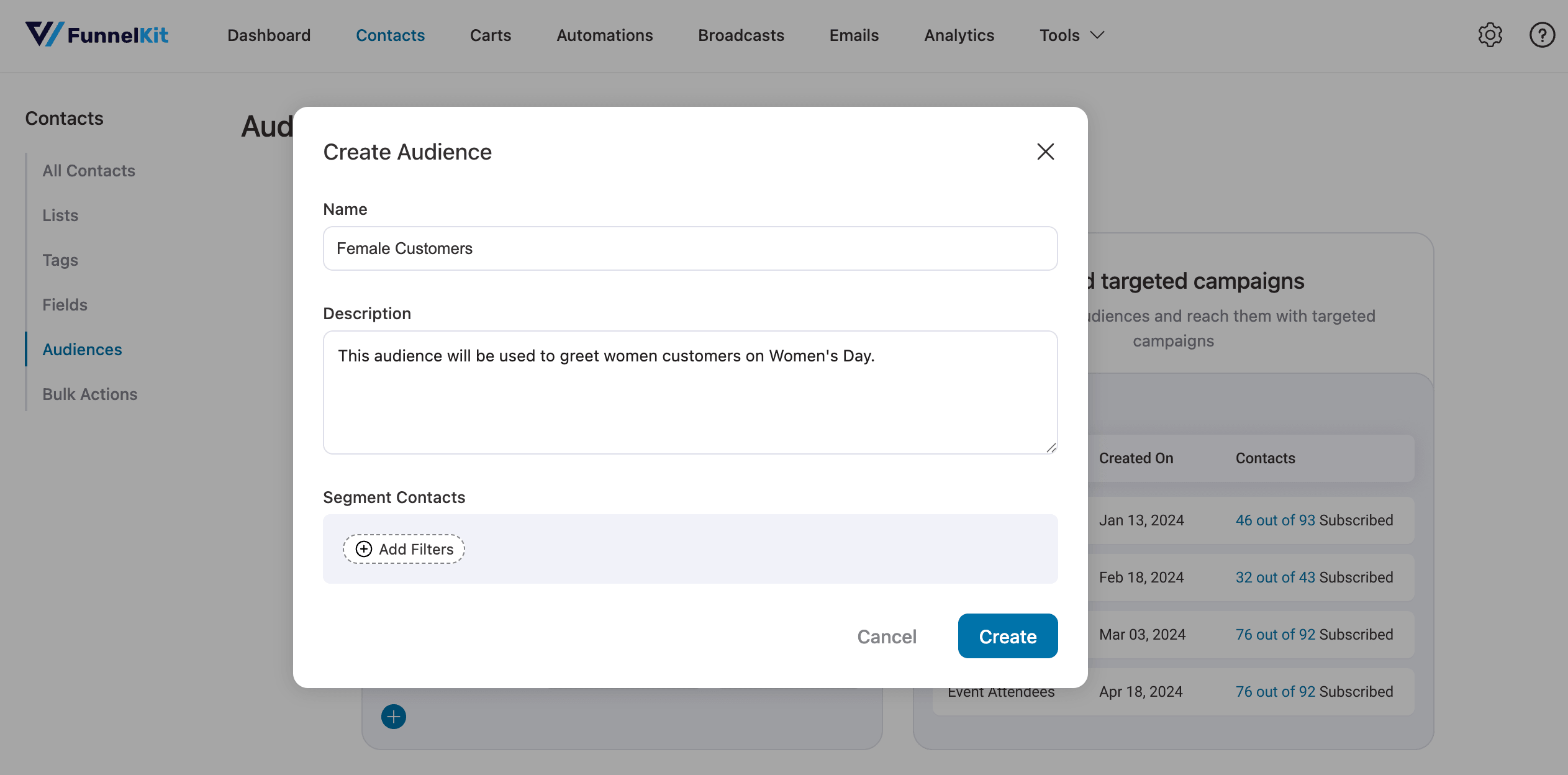Switch to Broadcasts

point(741,35)
